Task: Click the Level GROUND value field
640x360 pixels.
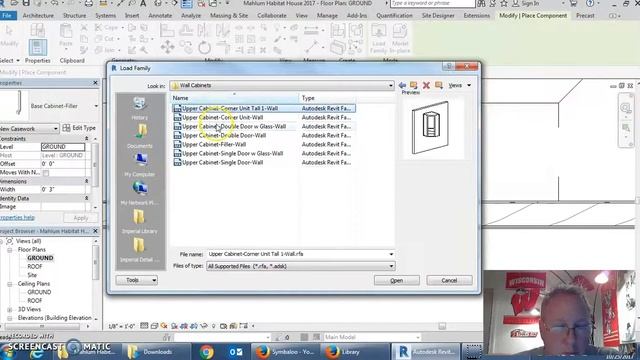Action: pos(63,147)
